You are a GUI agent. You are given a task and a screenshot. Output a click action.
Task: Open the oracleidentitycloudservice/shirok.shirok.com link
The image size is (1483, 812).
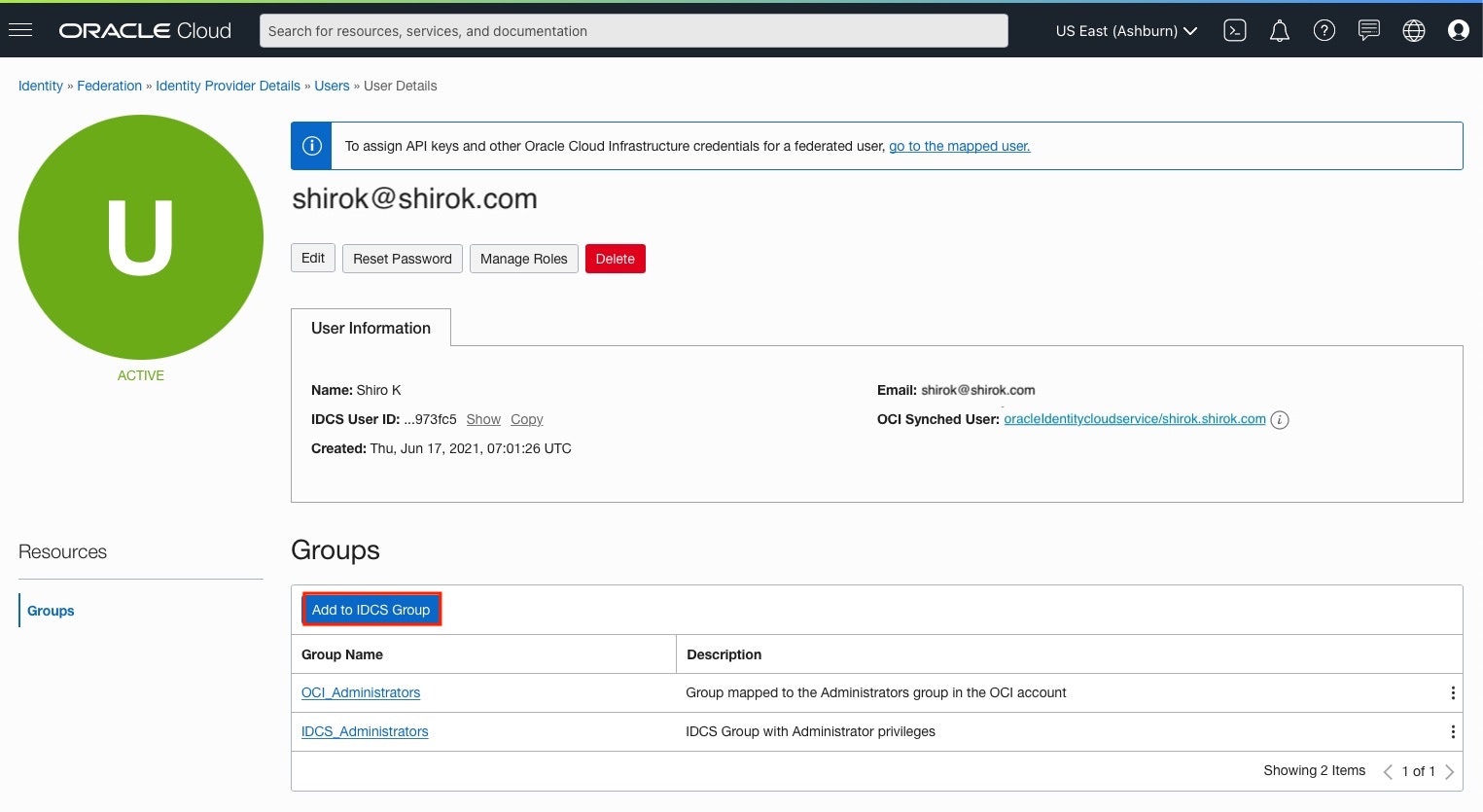(1135, 419)
